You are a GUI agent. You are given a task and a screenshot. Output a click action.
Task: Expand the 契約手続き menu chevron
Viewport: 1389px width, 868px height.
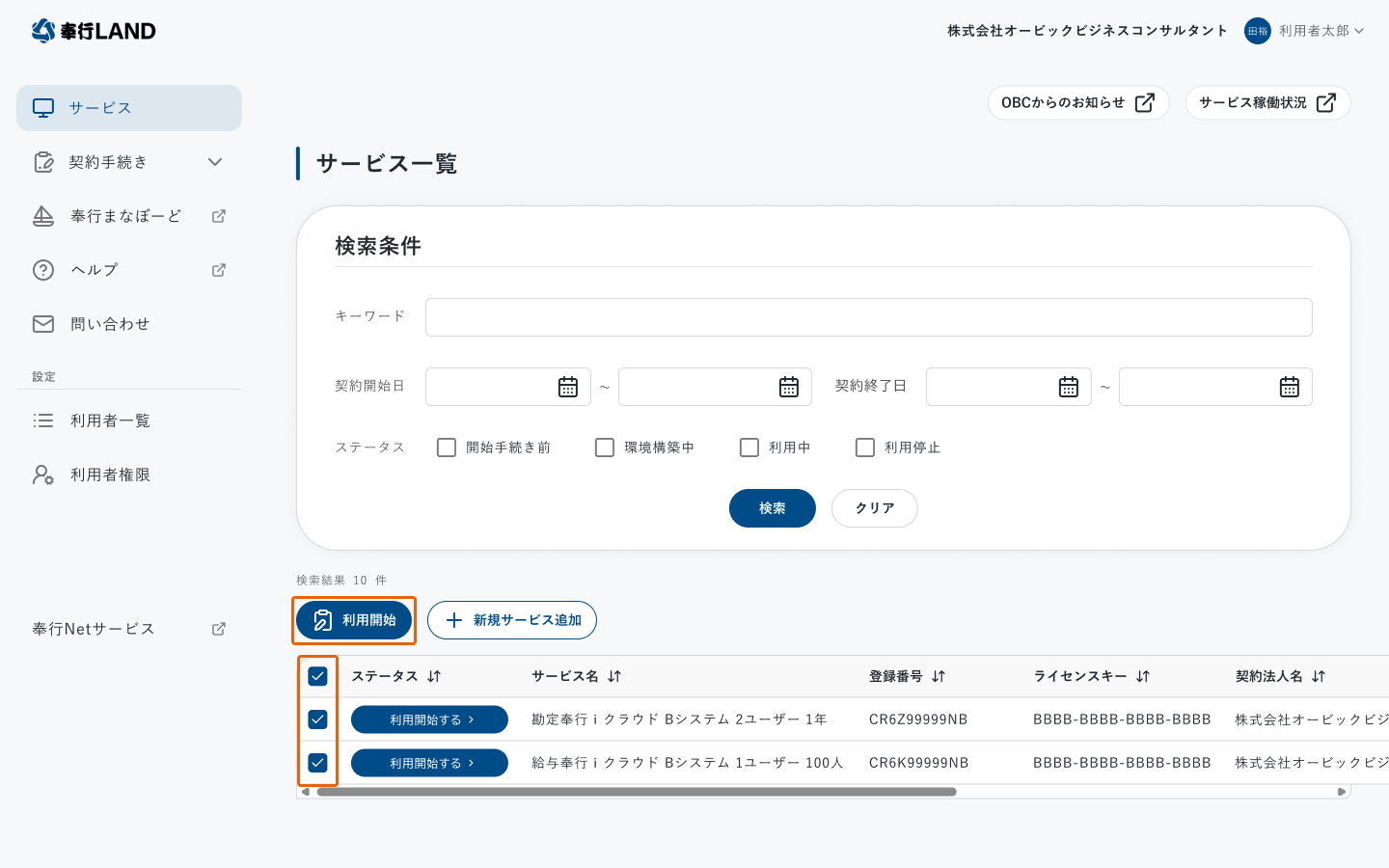[x=215, y=162]
